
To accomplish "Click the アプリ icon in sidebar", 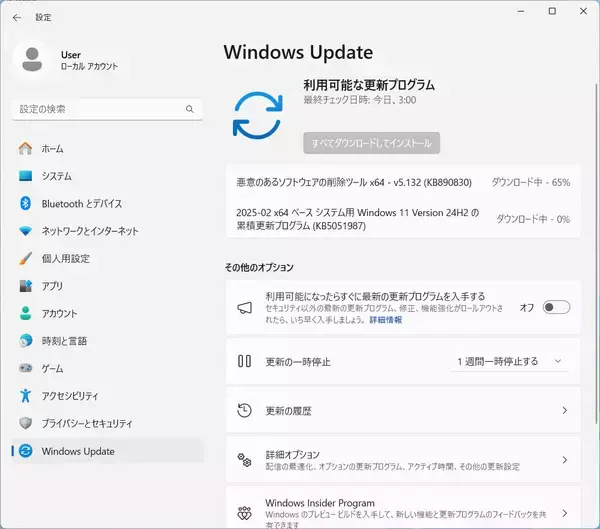I will pos(26,286).
